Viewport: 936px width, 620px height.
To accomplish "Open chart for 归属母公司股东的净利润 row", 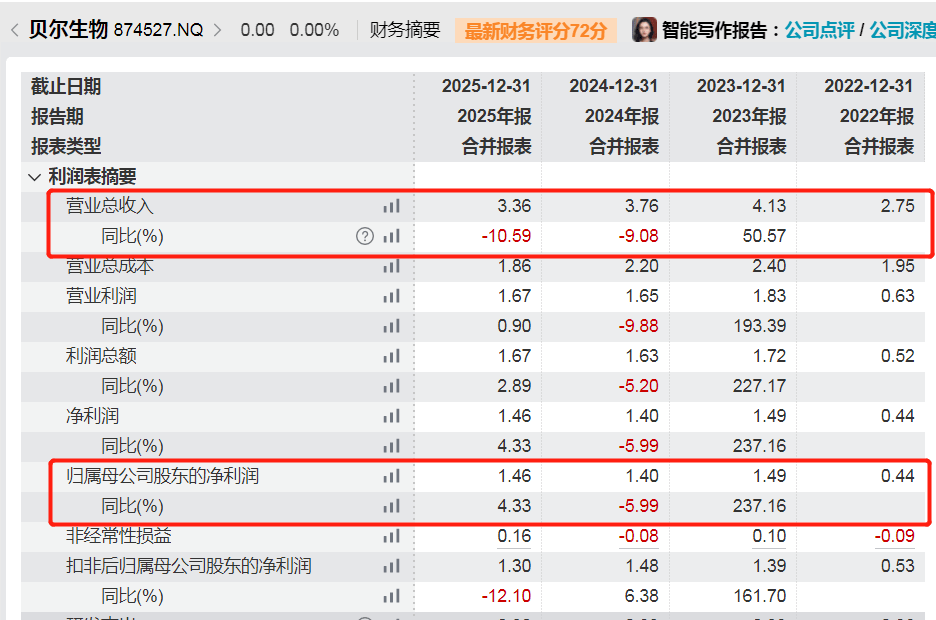I will click(392, 476).
